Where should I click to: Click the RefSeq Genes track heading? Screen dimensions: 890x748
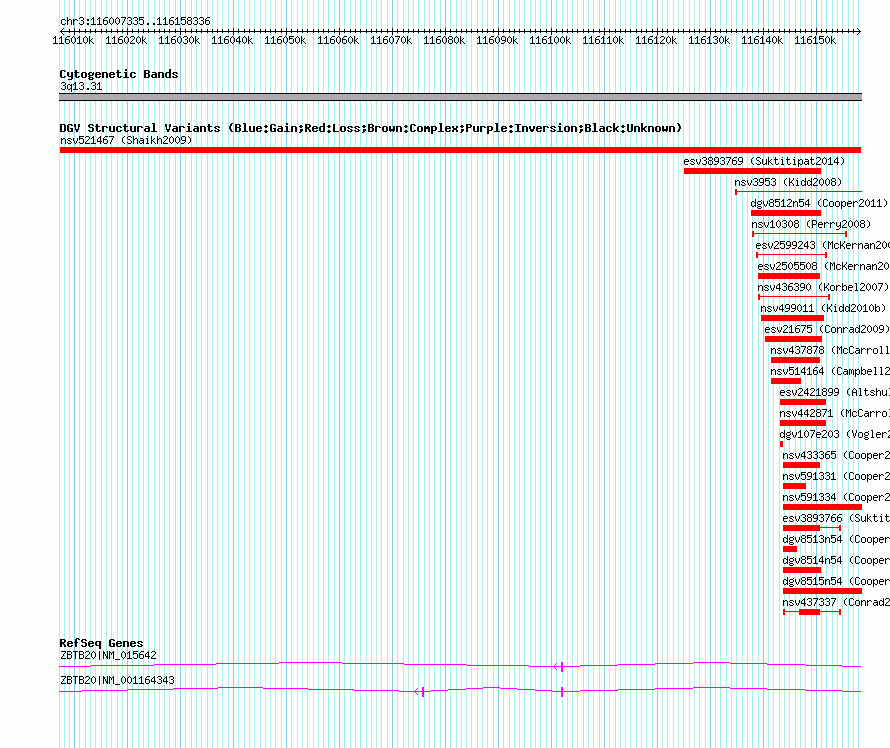(x=101, y=643)
